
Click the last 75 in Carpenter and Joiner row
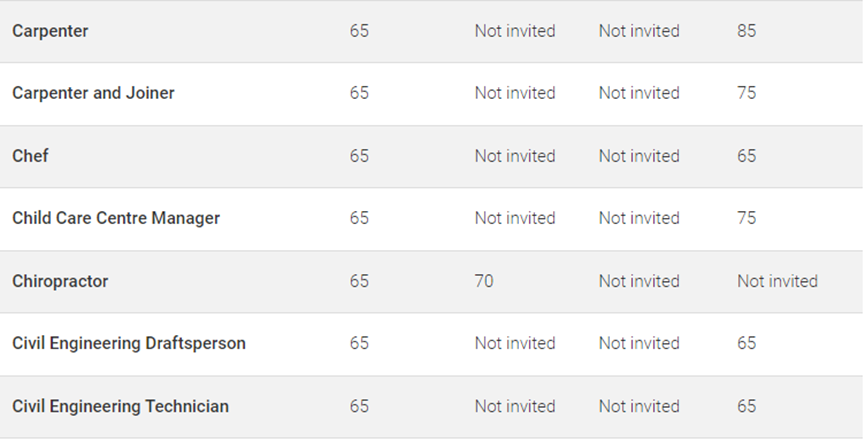point(746,93)
